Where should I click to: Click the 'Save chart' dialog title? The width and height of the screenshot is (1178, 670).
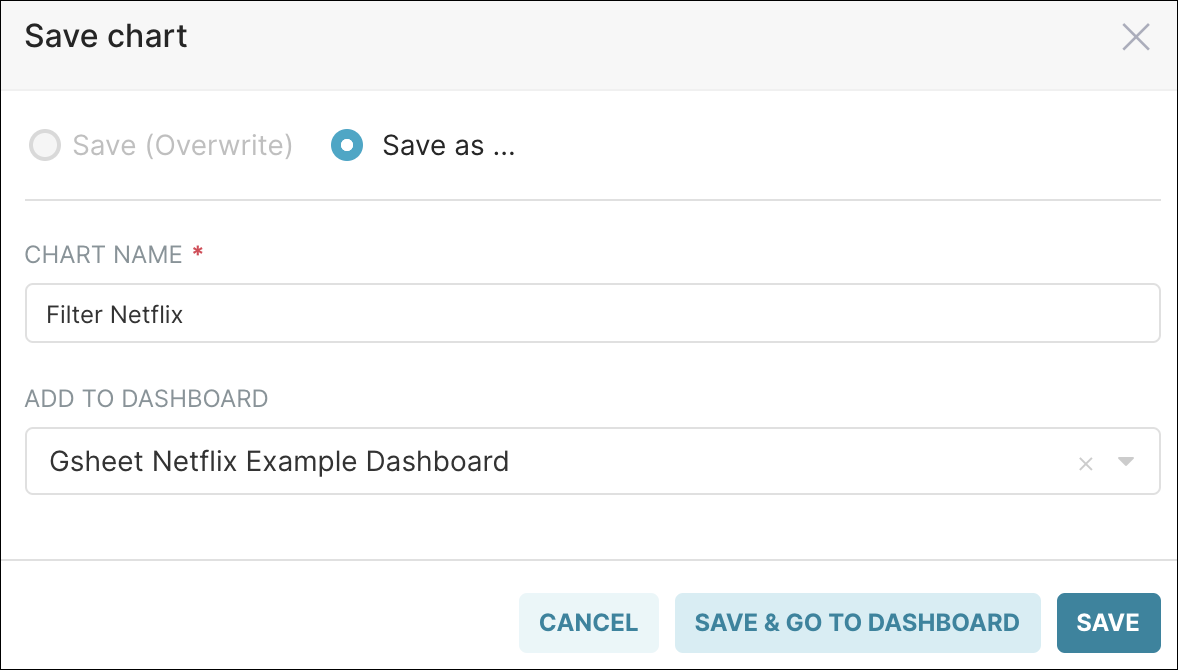point(105,36)
